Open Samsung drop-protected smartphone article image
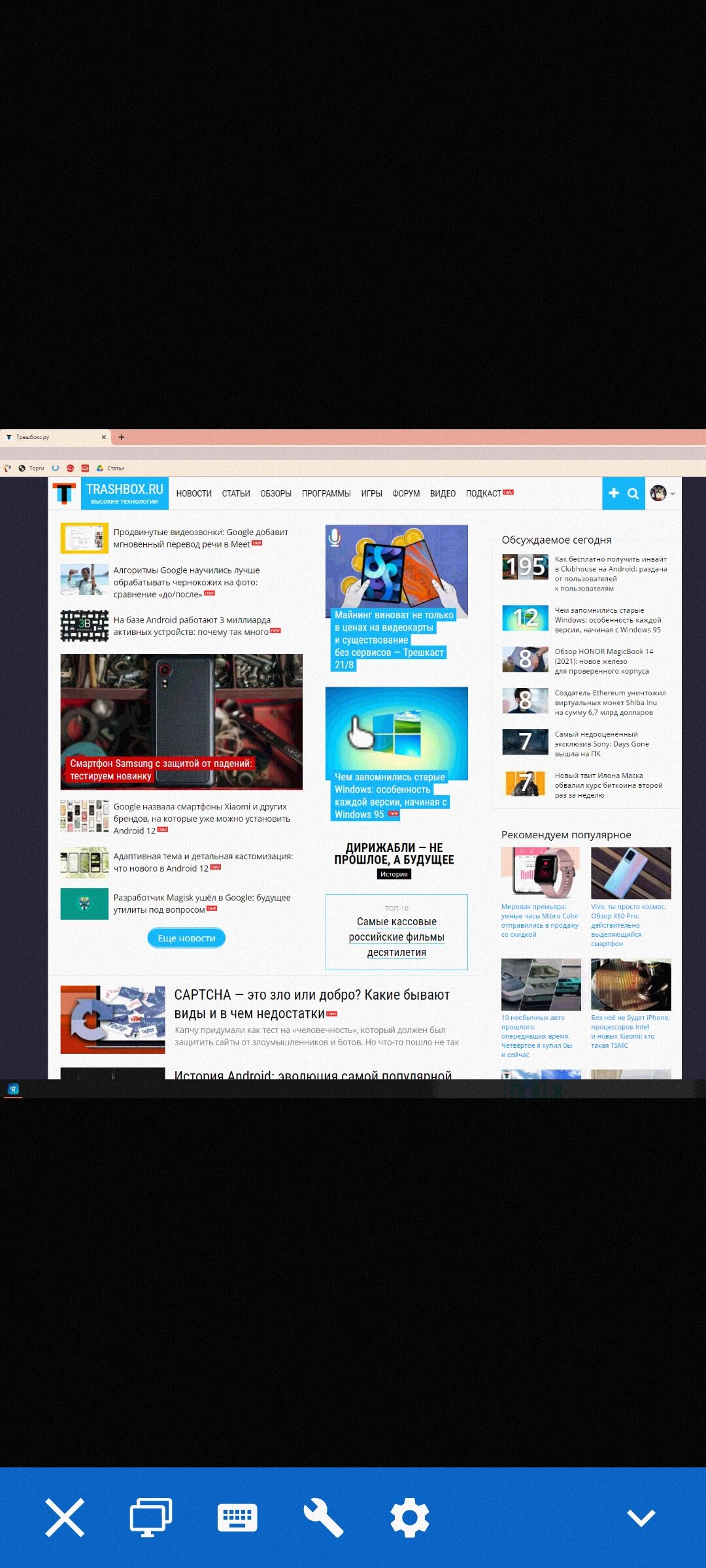This screenshot has height=1568, width=706. tap(182, 721)
